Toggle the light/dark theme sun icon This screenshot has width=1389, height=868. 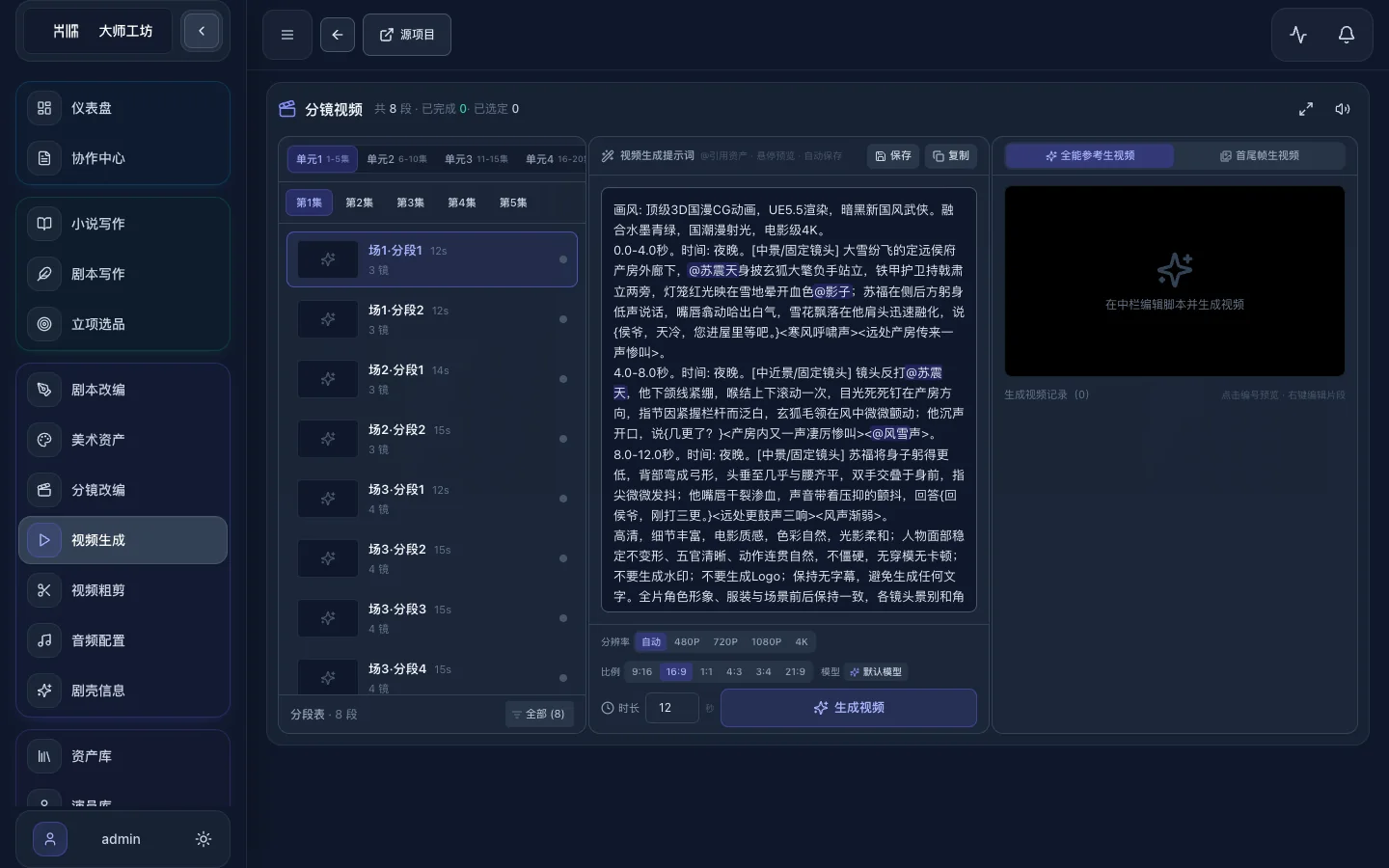pos(204,839)
